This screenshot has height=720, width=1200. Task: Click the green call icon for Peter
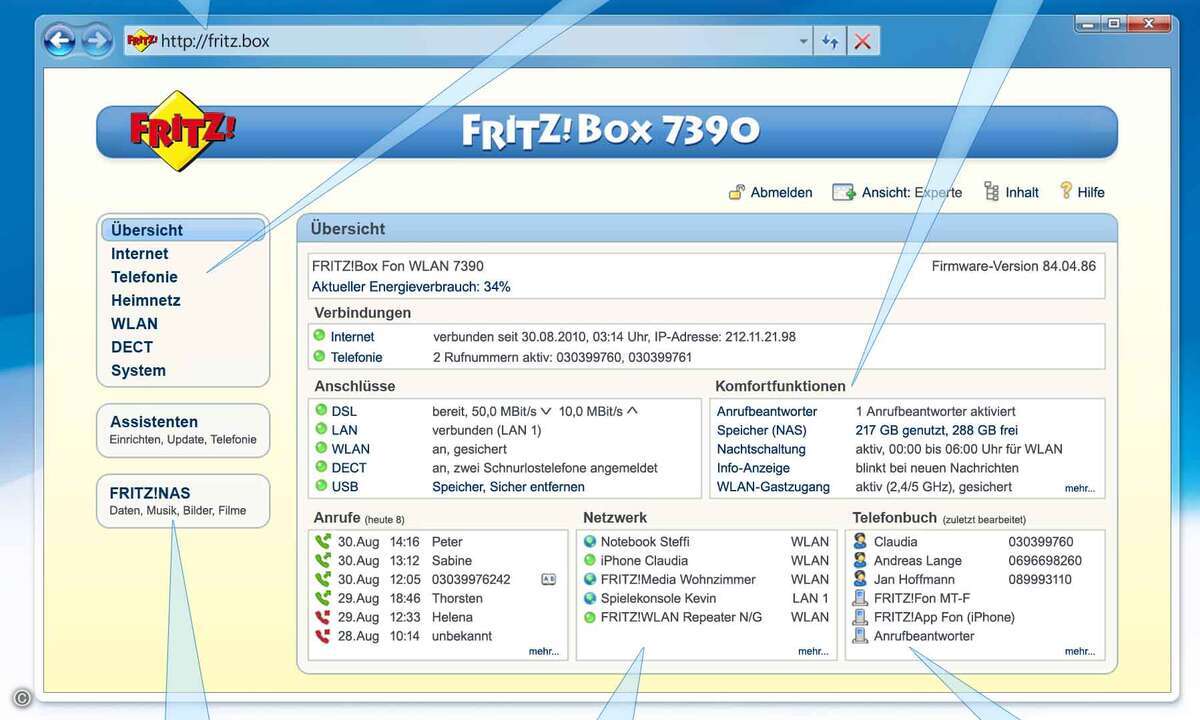pyautogui.click(x=323, y=541)
